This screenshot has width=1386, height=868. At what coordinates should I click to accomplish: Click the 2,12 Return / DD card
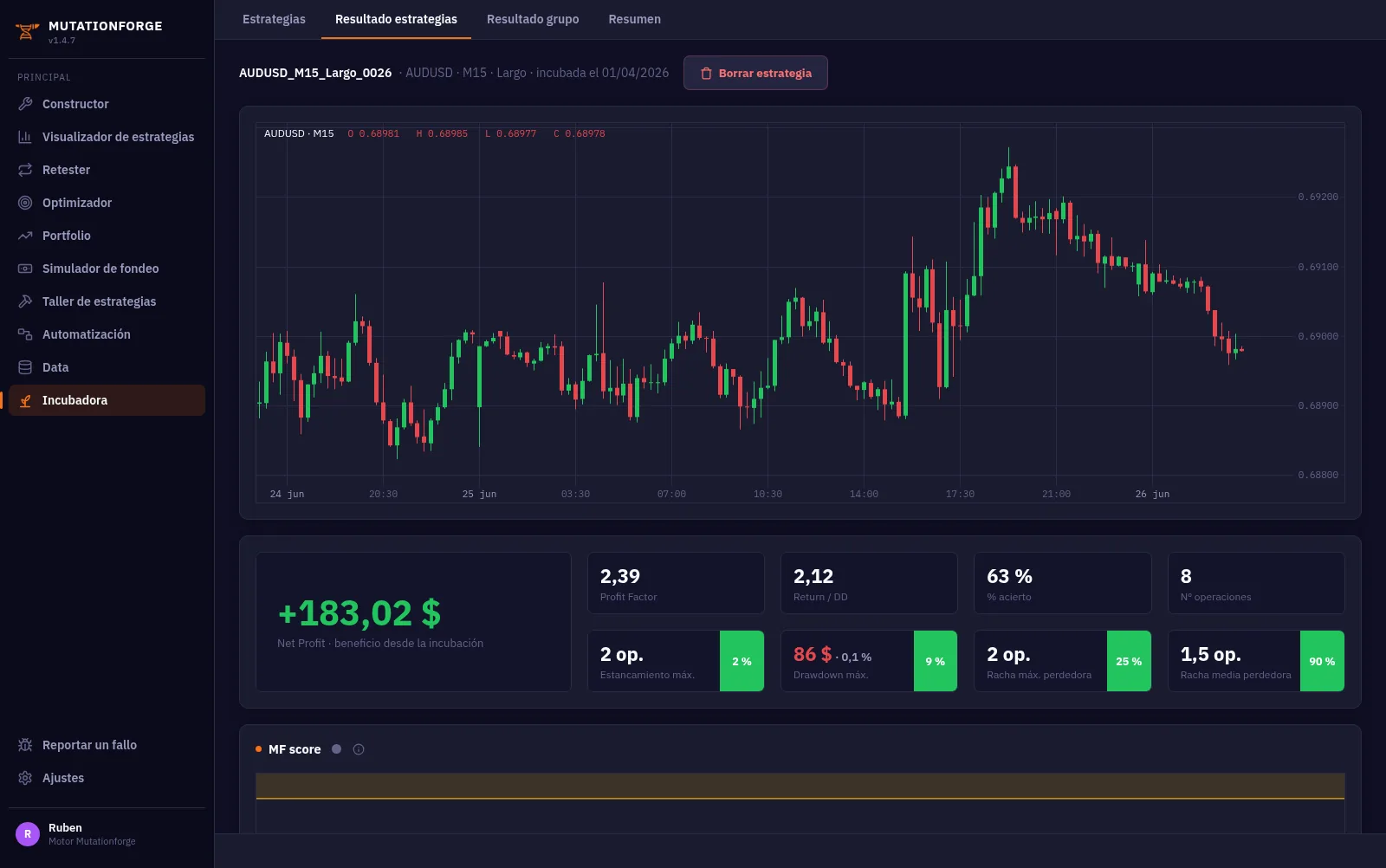869,583
